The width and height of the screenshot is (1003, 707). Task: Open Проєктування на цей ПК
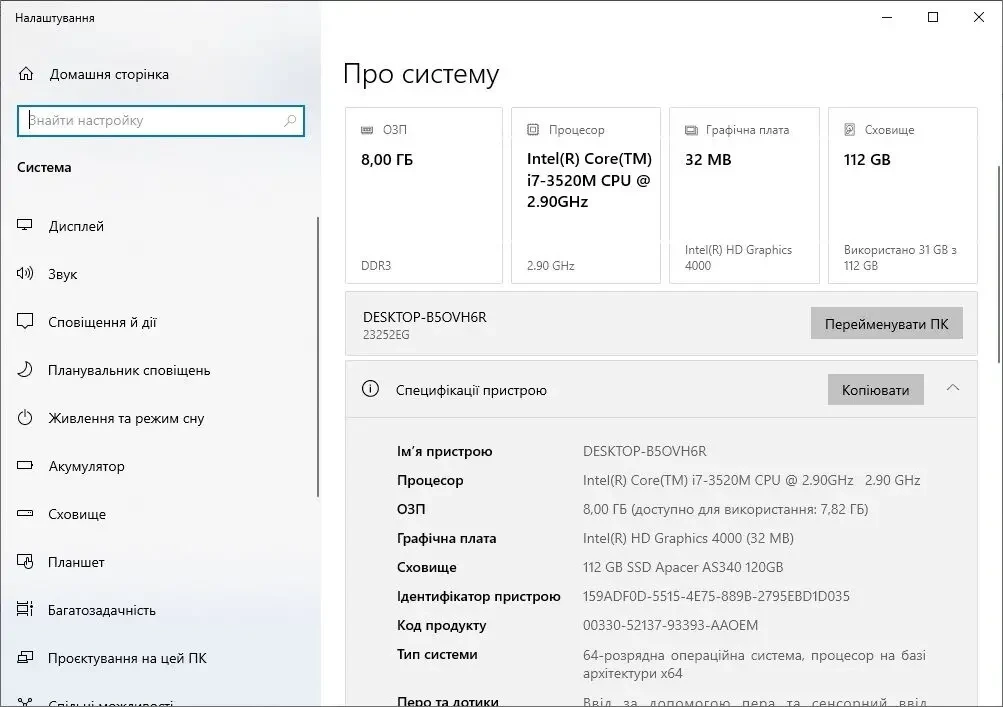pos(127,658)
